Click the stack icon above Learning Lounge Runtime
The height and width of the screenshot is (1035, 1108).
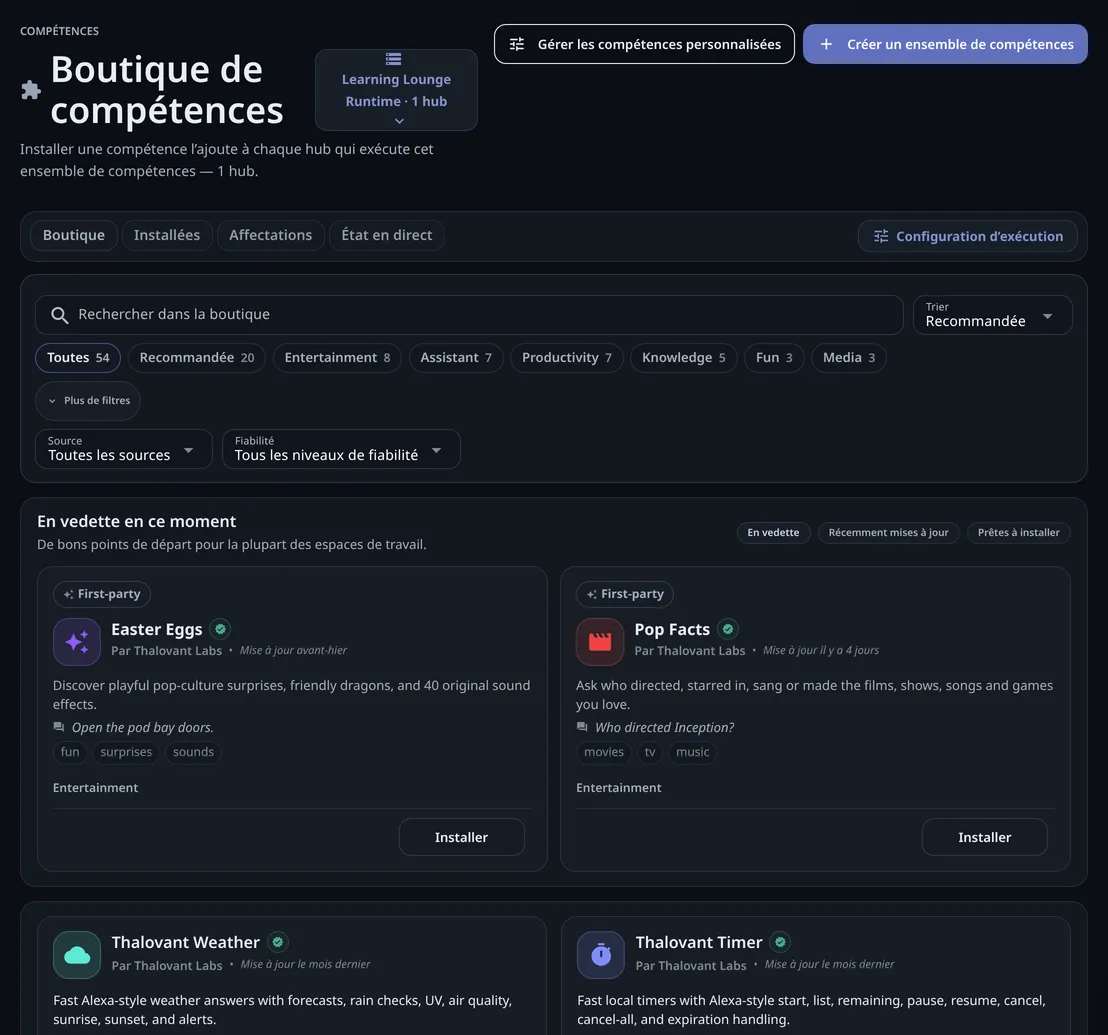tap(394, 59)
